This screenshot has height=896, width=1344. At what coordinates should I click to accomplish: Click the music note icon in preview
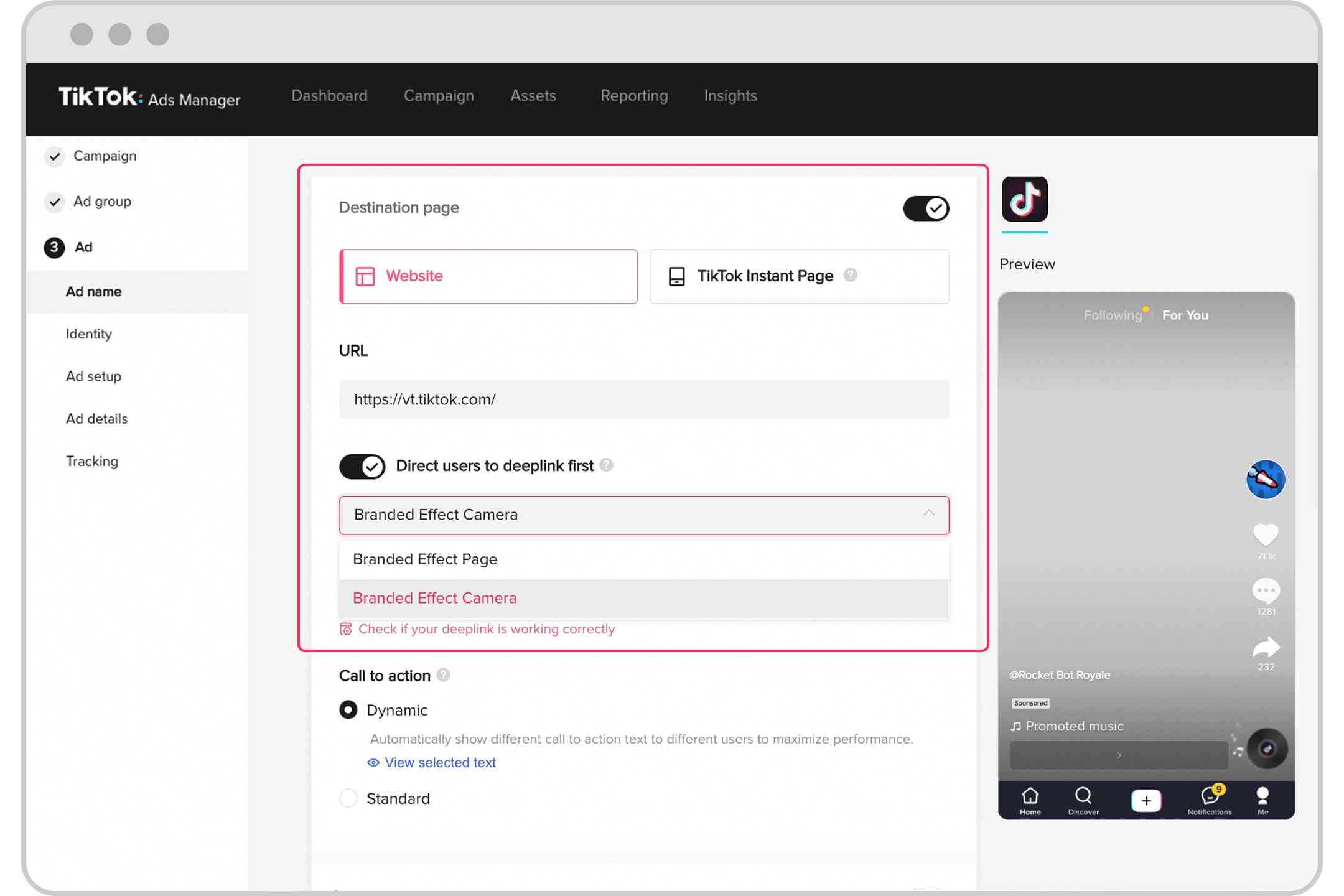pyautogui.click(x=1016, y=727)
